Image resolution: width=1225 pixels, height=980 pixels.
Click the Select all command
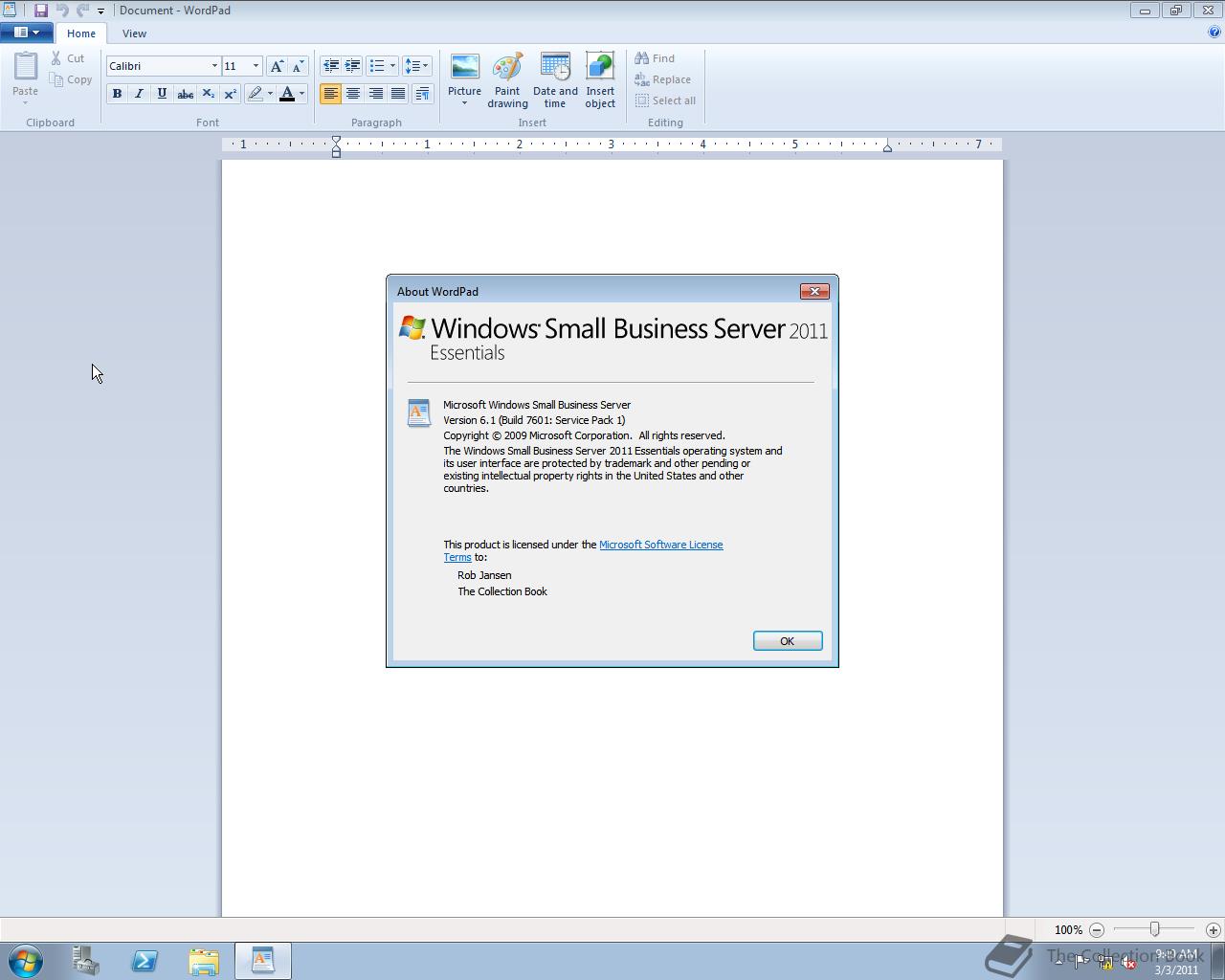point(665,100)
